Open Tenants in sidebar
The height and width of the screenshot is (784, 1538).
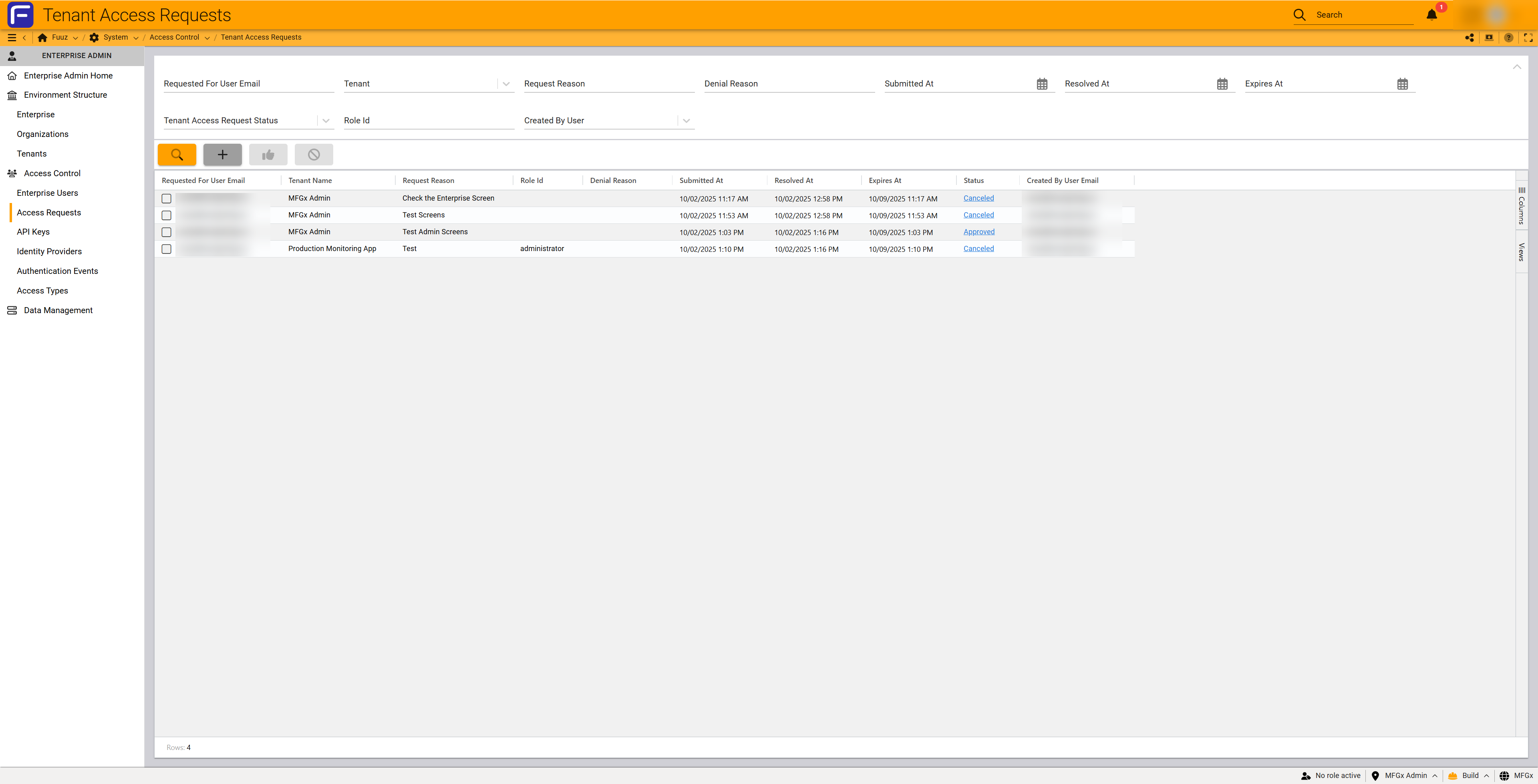point(32,153)
